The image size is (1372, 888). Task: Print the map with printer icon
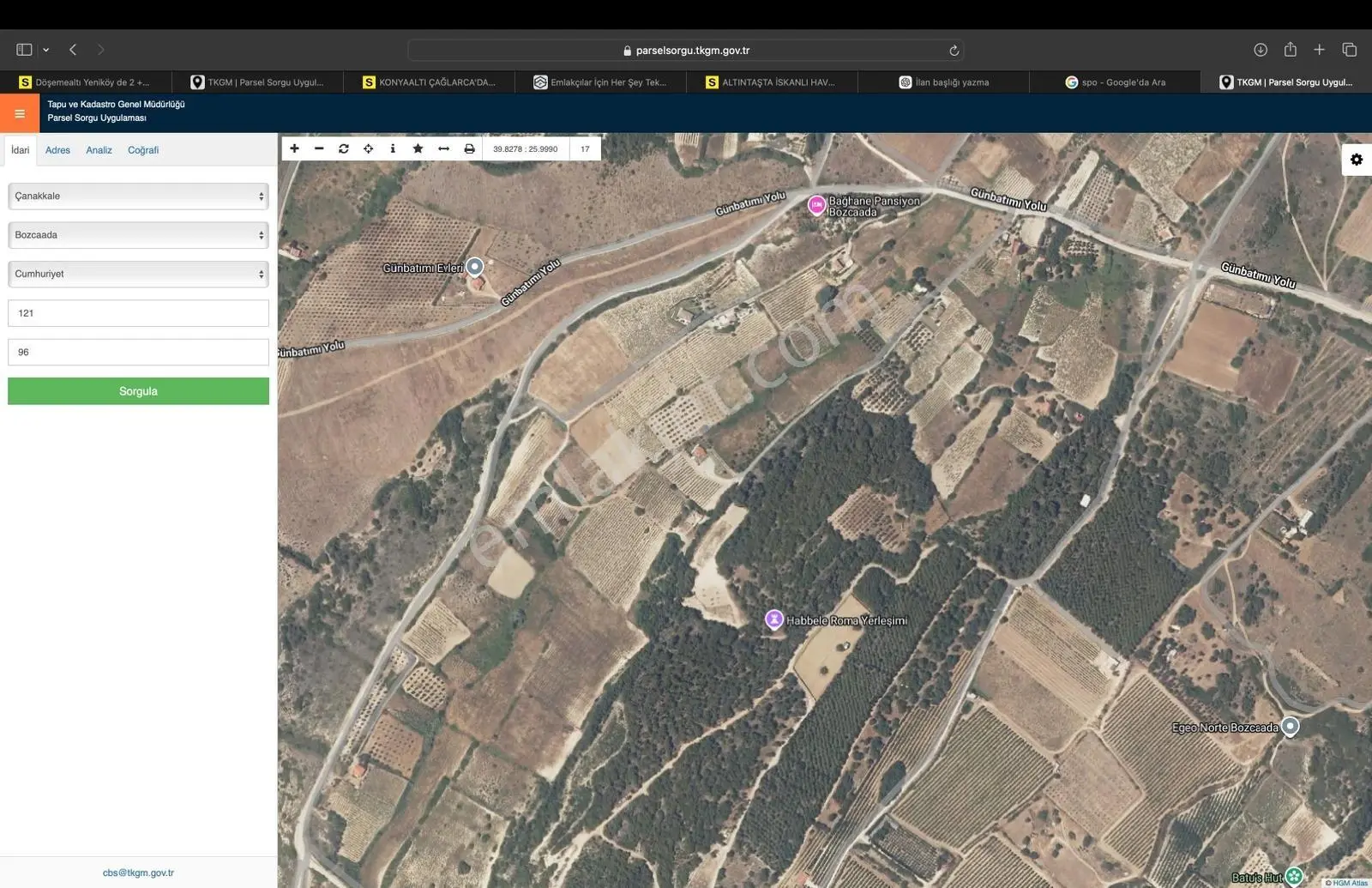[469, 148]
